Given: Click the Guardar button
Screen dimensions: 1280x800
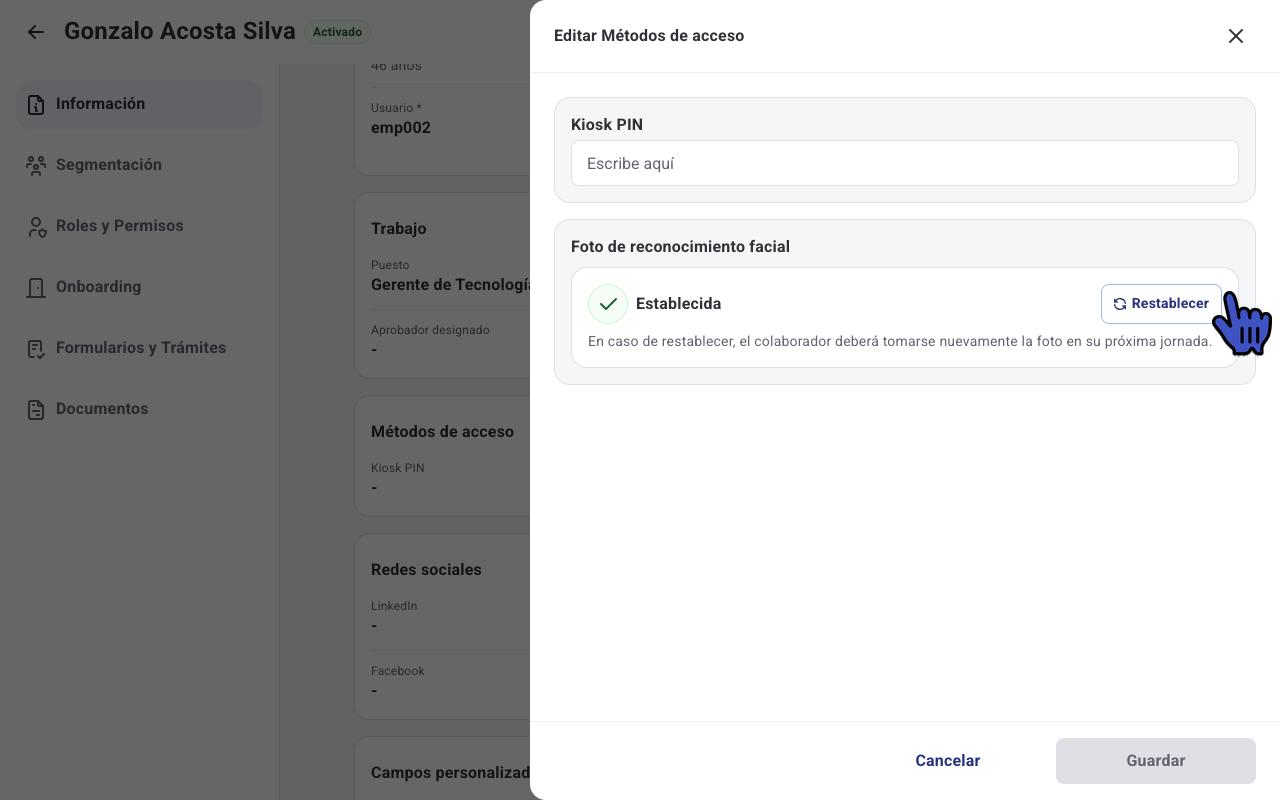Looking at the screenshot, I should (1156, 761).
